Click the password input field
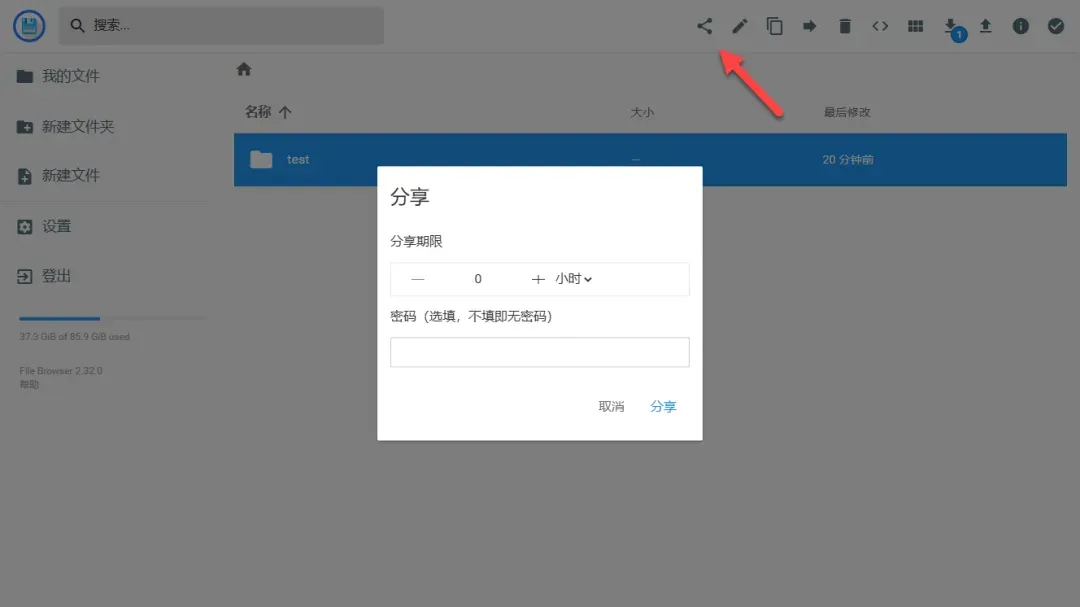Viewport: 1080px width, 607px height. (x=539, y=352)
